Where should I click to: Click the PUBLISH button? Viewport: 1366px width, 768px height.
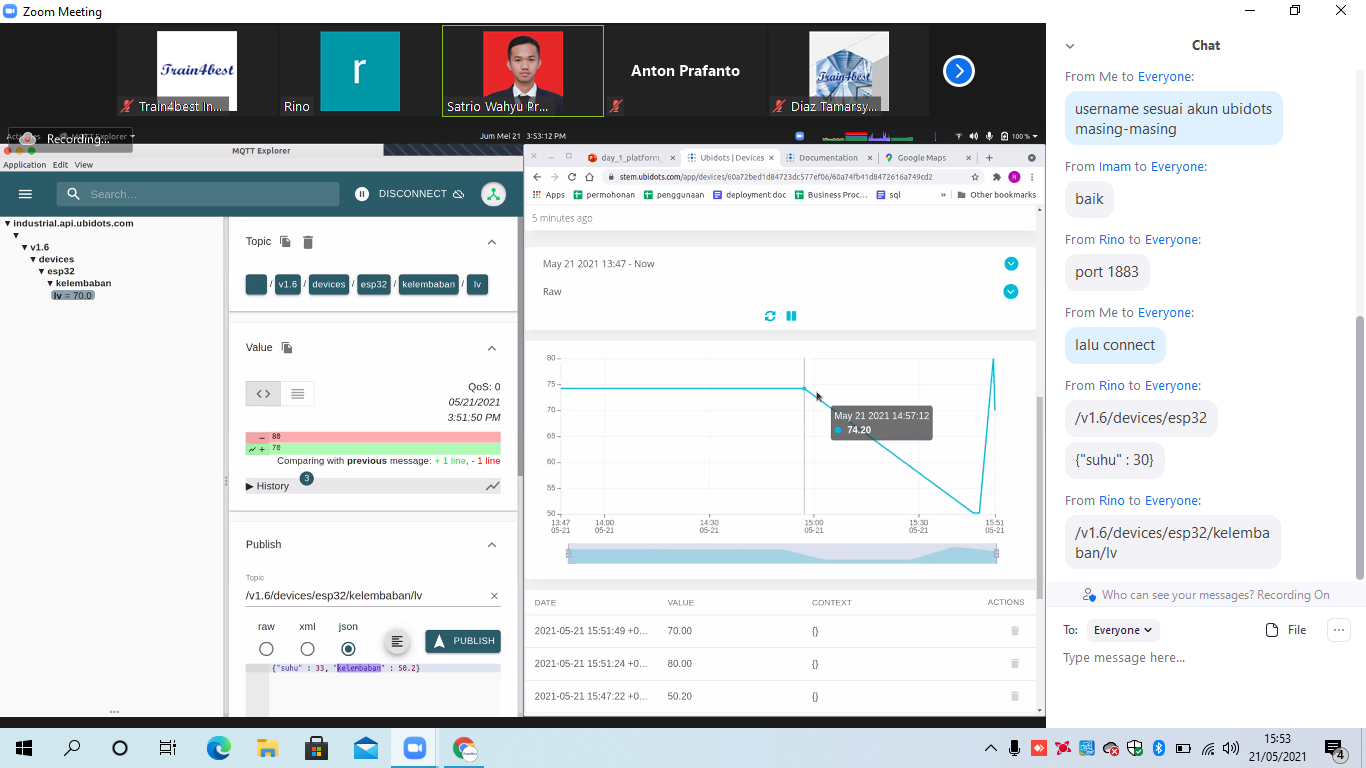(463, 641)
